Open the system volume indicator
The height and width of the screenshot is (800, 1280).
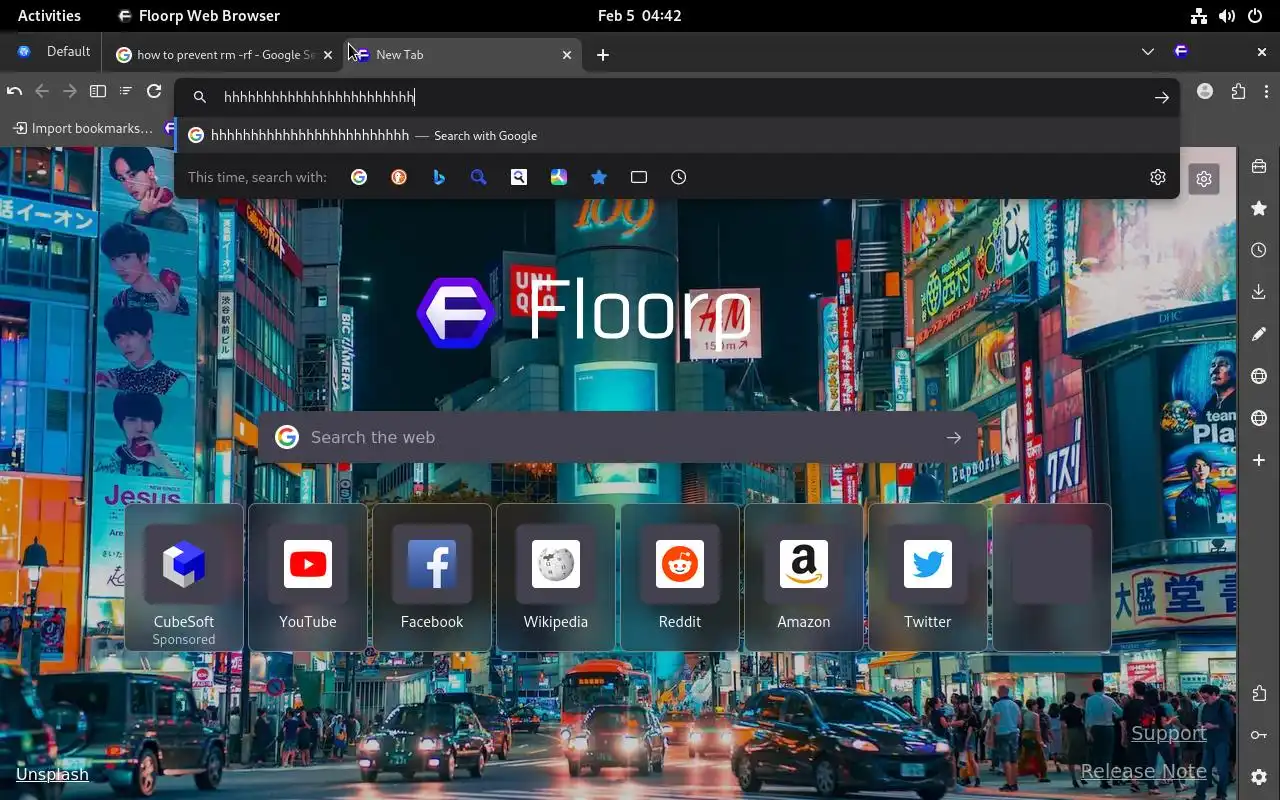[x=1227, y=16]
